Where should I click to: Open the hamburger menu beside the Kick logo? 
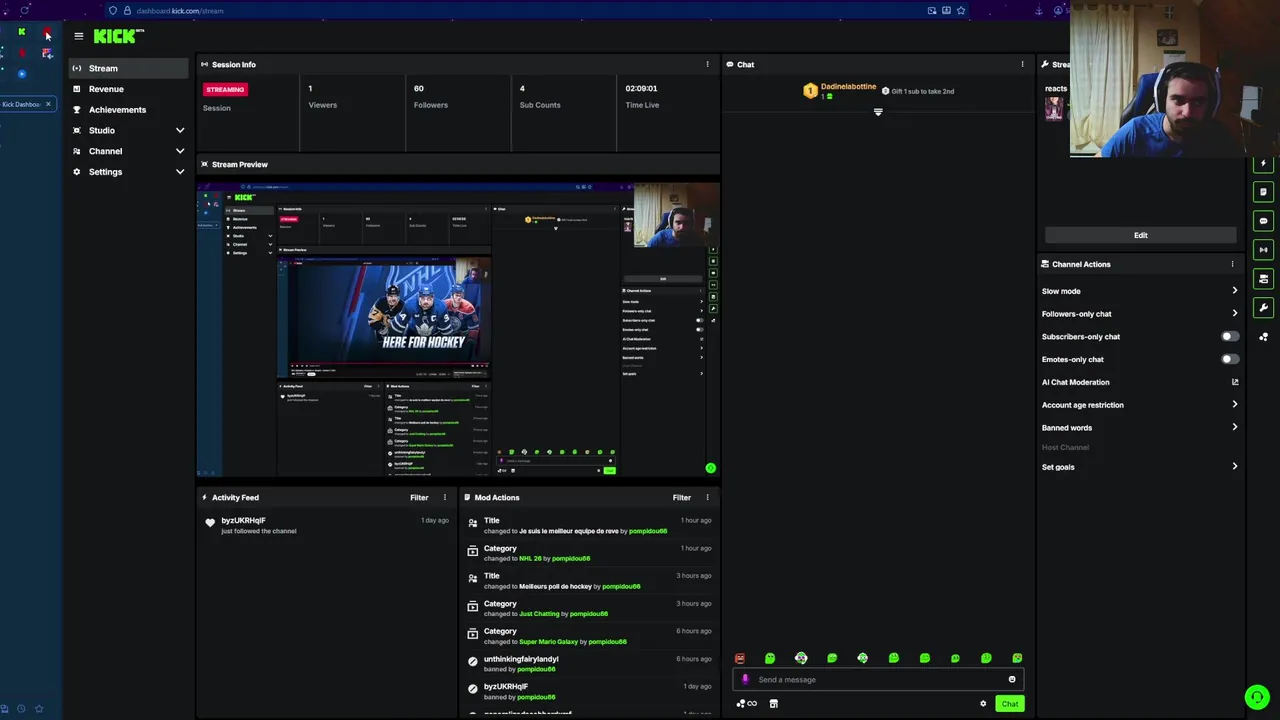(79, 36)
